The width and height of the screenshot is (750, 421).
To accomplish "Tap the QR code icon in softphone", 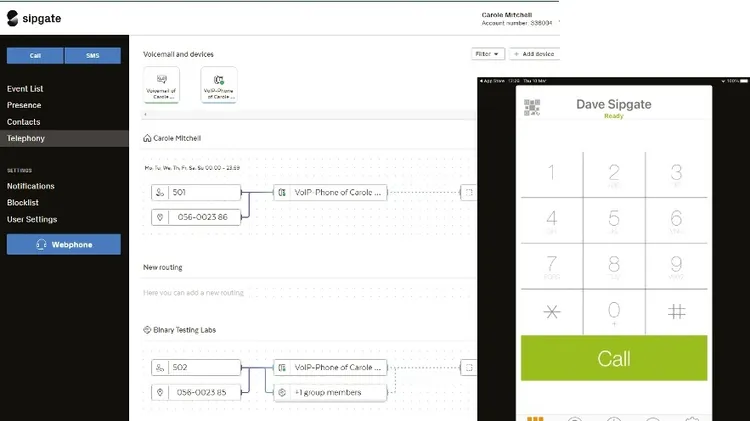I will coord(532,108).
